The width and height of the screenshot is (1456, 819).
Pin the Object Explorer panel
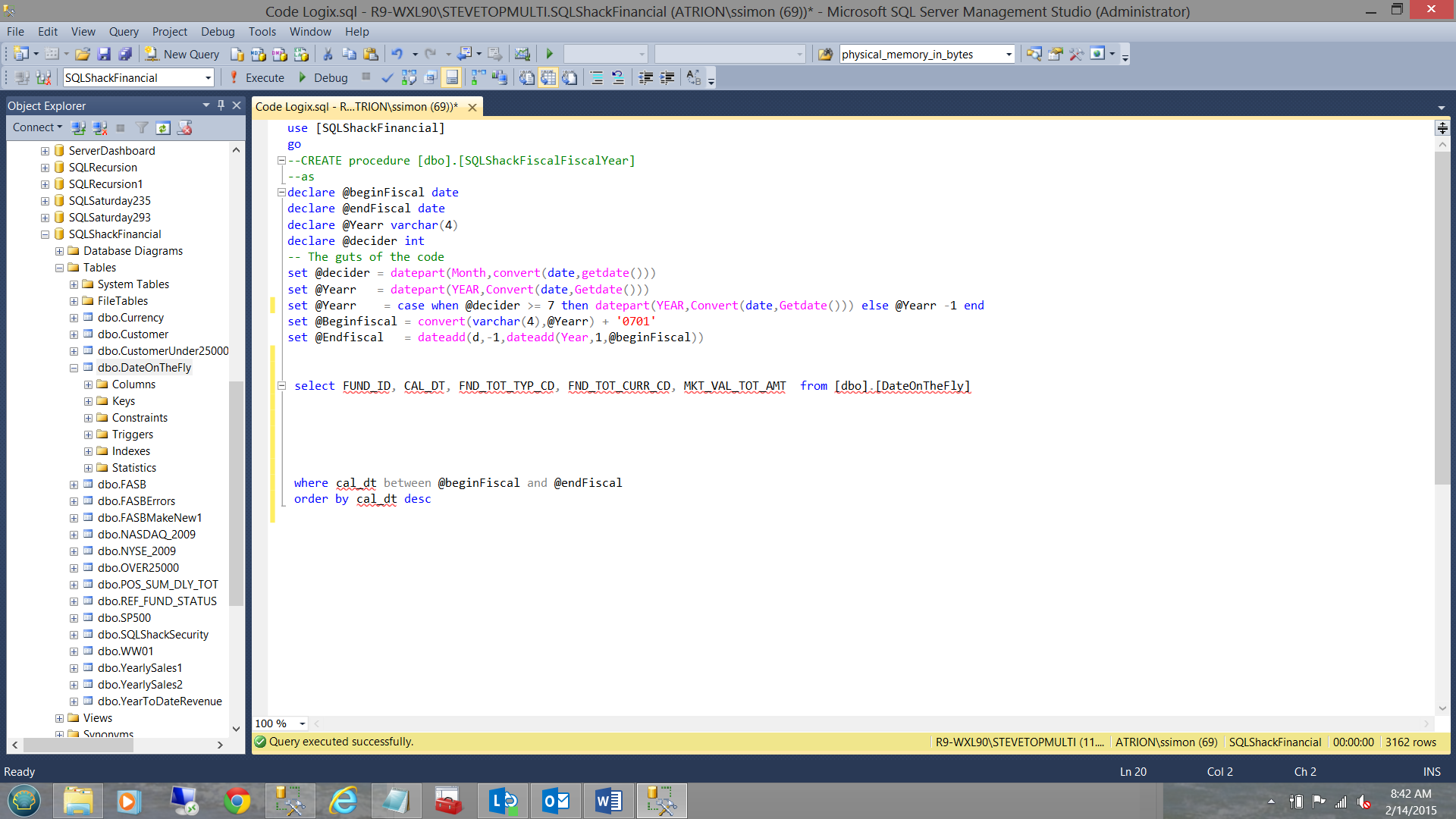click(x=221, y=105)
